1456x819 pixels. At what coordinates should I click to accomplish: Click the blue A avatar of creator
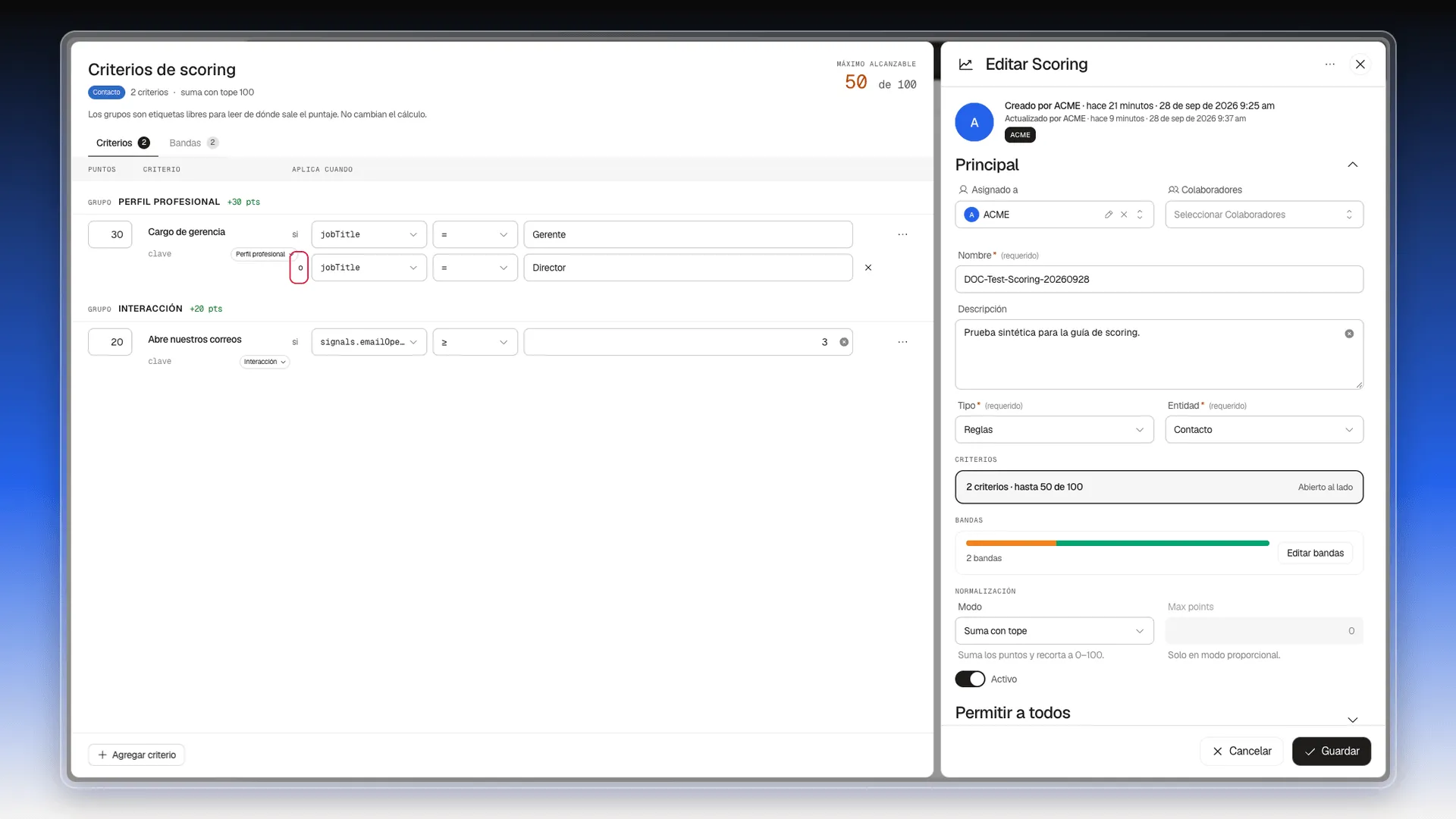(974, 122)
